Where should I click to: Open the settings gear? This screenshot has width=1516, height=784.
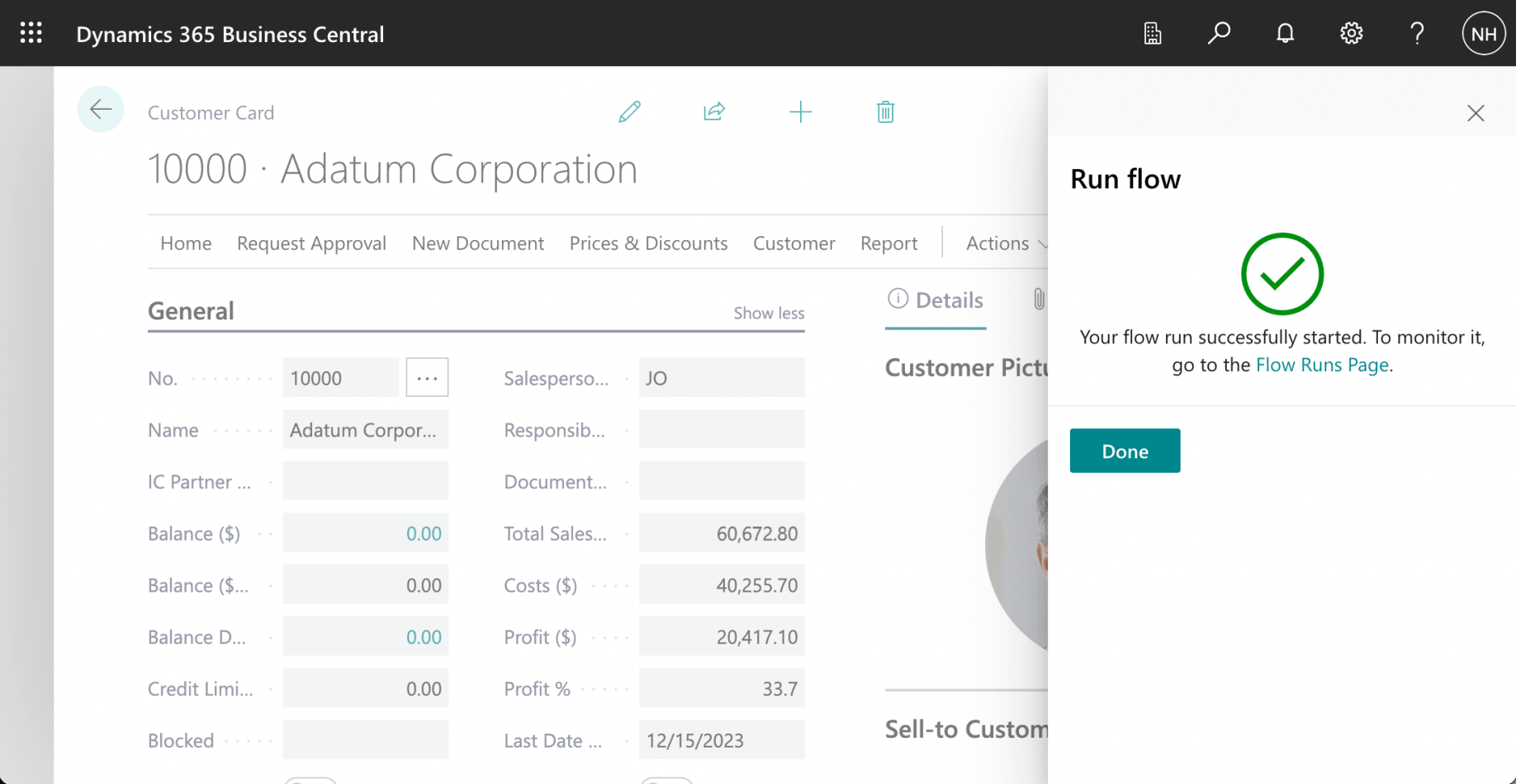1351,33
